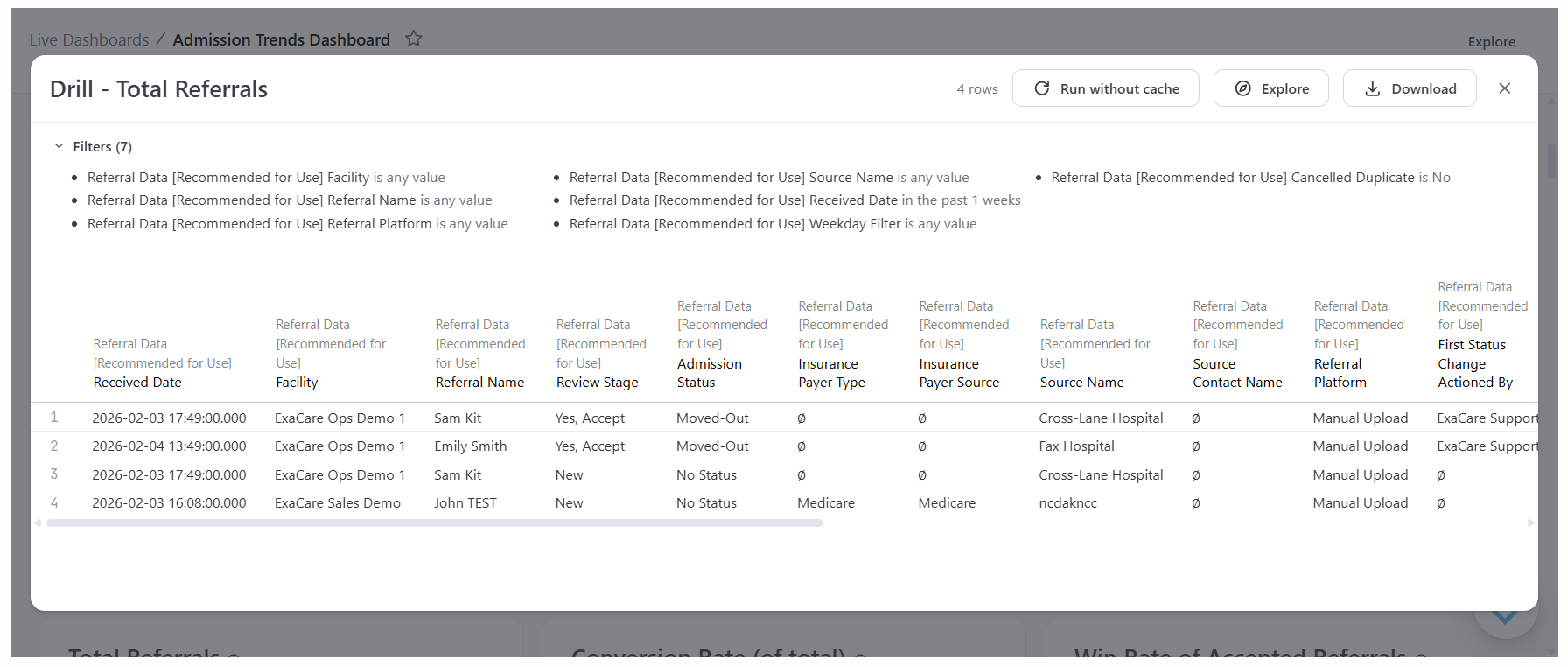Click the Facility is any value filter
Screen dimensions: 1568x667
point(266,178)
